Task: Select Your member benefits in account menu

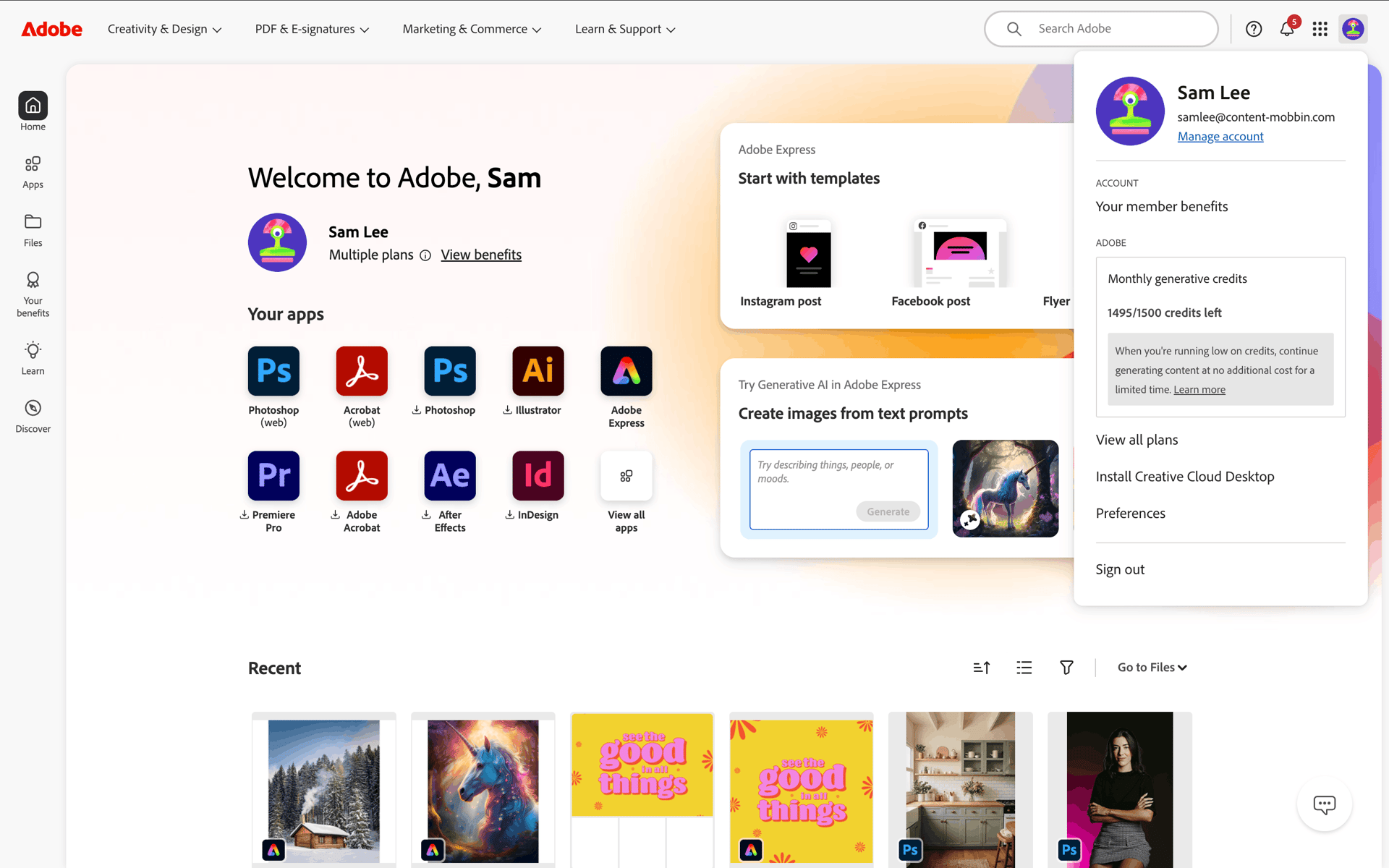Action: [1162, 207]
